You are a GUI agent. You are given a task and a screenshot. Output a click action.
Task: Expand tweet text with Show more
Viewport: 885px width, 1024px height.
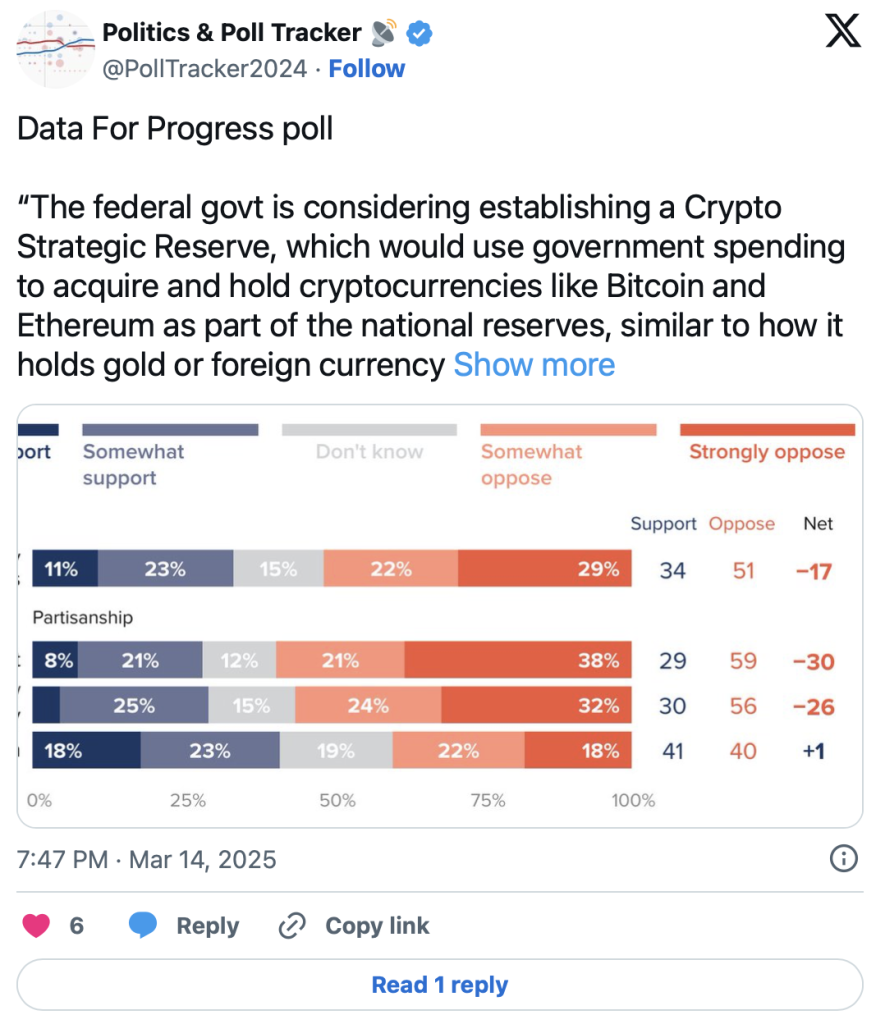pyautogui.click(x=534, y=365)
